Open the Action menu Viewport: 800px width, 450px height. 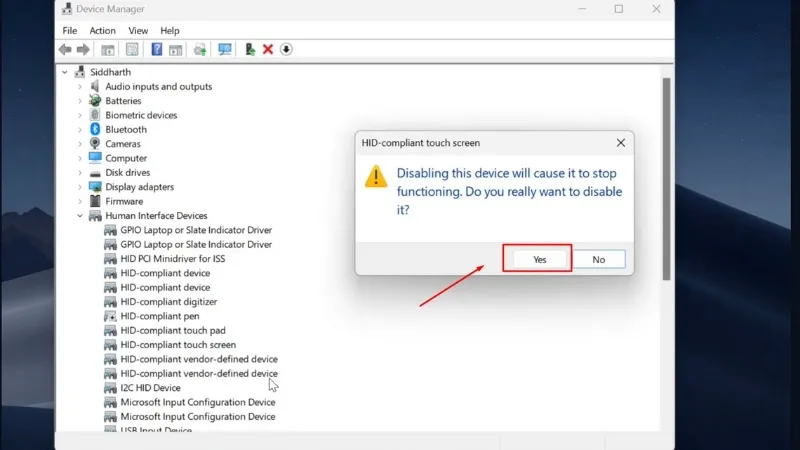(102, 31)
